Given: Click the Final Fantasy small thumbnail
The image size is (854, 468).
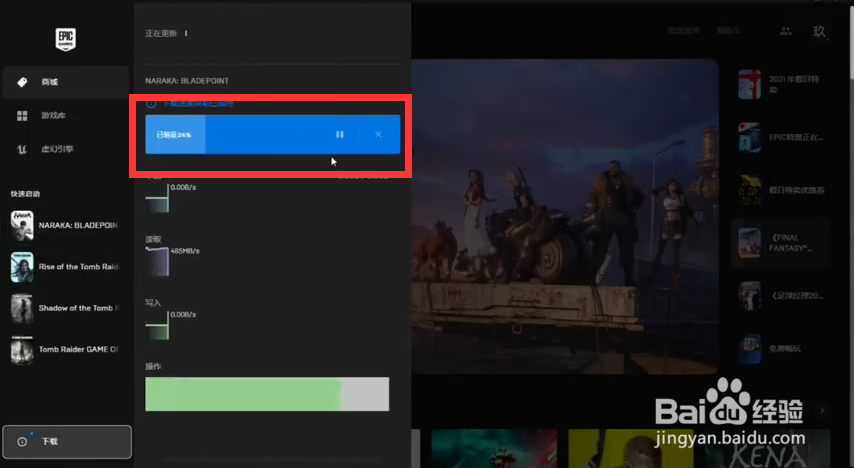Looking at the screenshot, I should point(749,243).
